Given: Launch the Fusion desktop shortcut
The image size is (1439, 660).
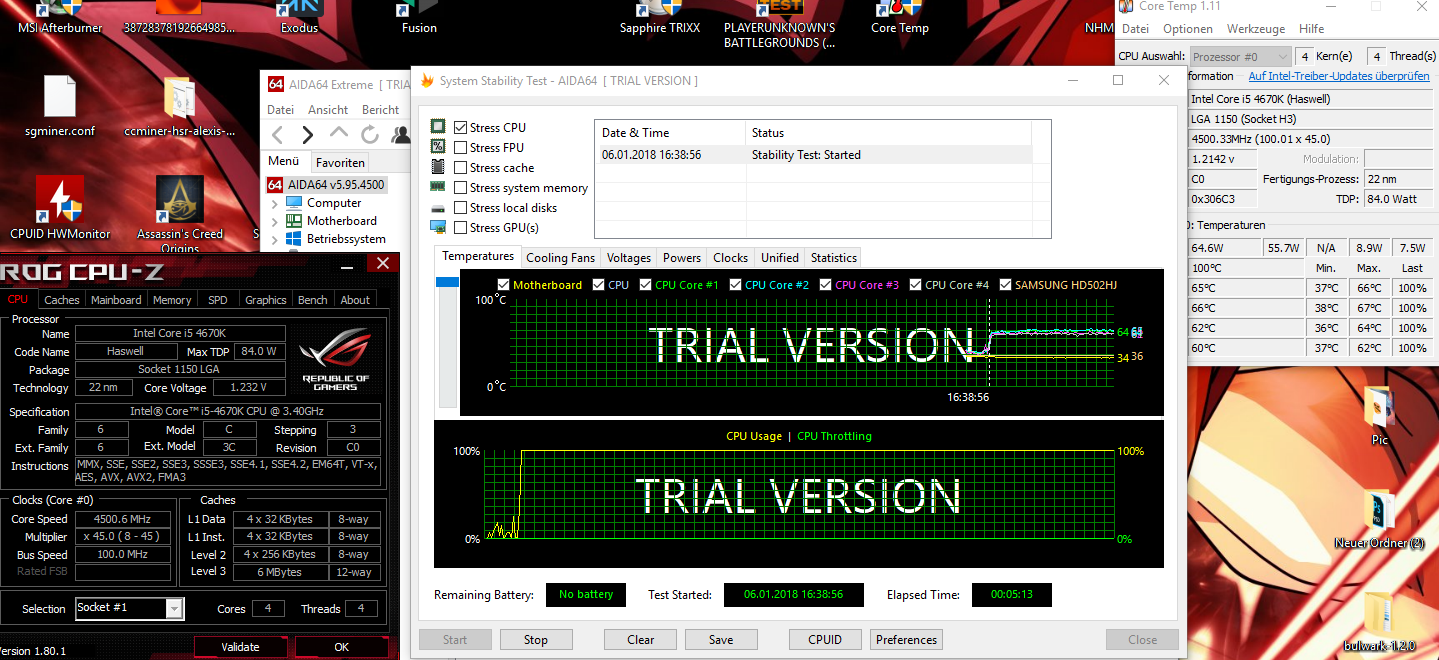Looking at the screenshot, I should (x=419, y=18).
